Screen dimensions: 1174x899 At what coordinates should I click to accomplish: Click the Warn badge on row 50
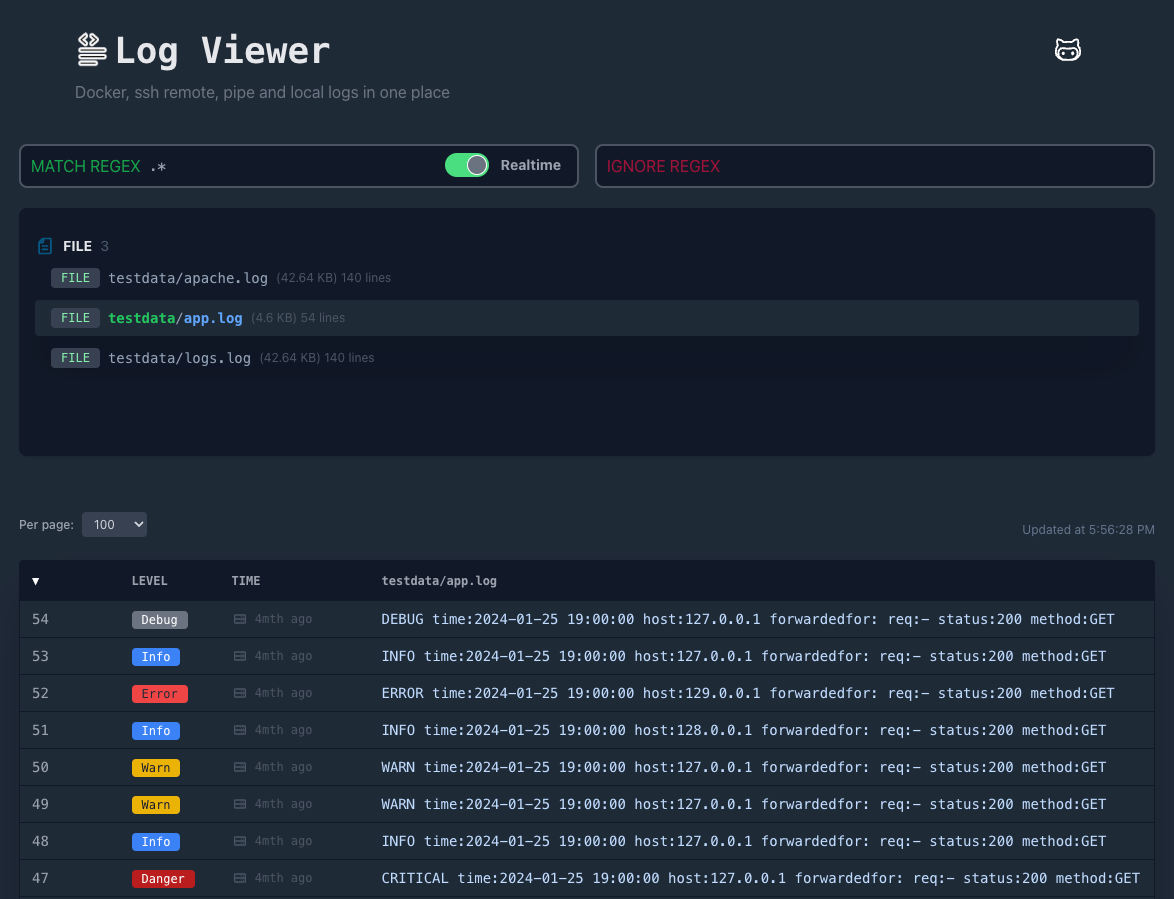click(x=156, y=767)
